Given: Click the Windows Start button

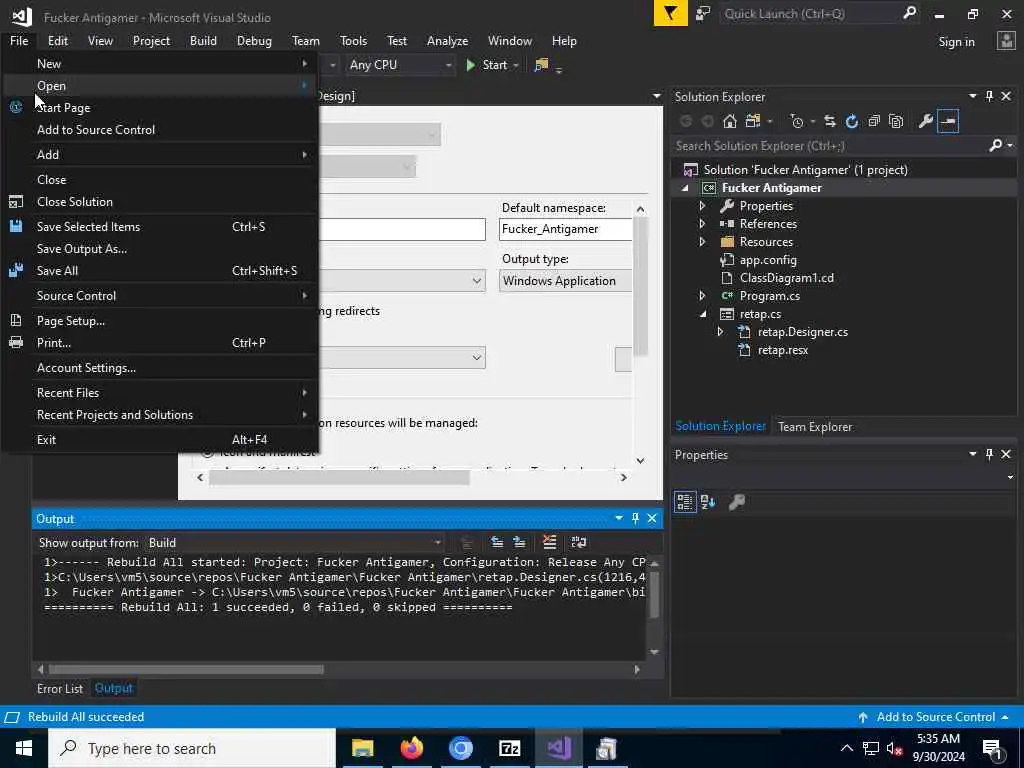Looking at the screenshot, I should tap(24, 748).
